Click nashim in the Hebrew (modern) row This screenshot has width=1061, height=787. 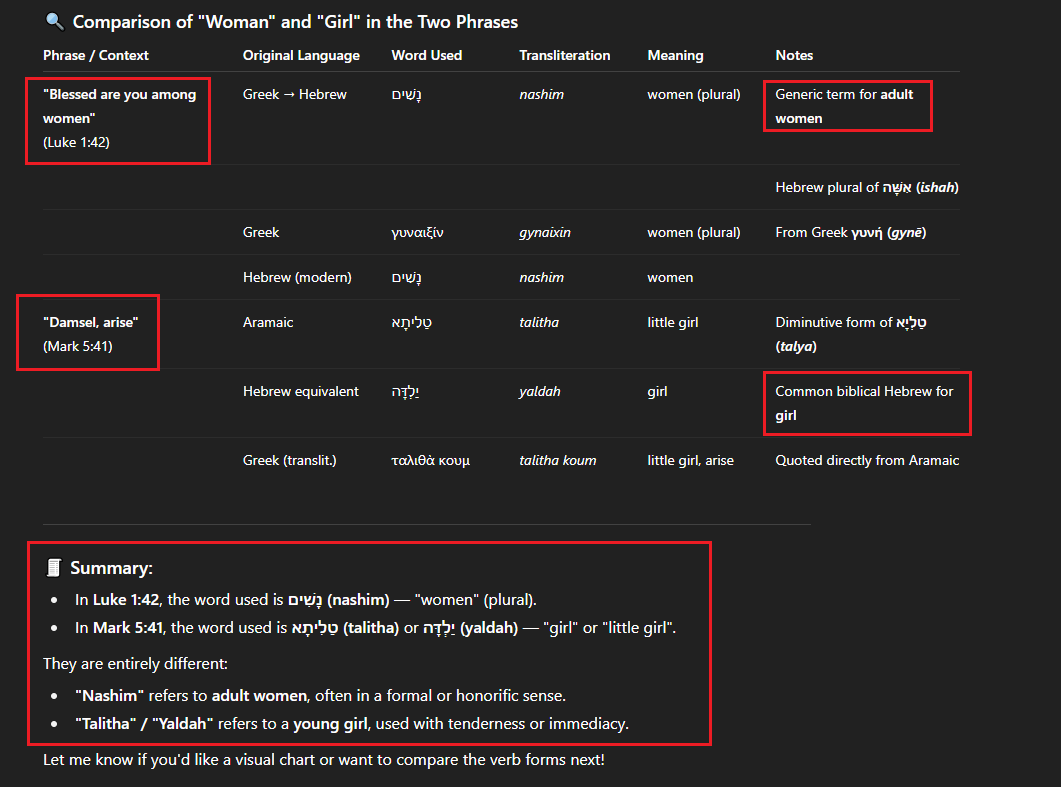click(x=541, y=277)
